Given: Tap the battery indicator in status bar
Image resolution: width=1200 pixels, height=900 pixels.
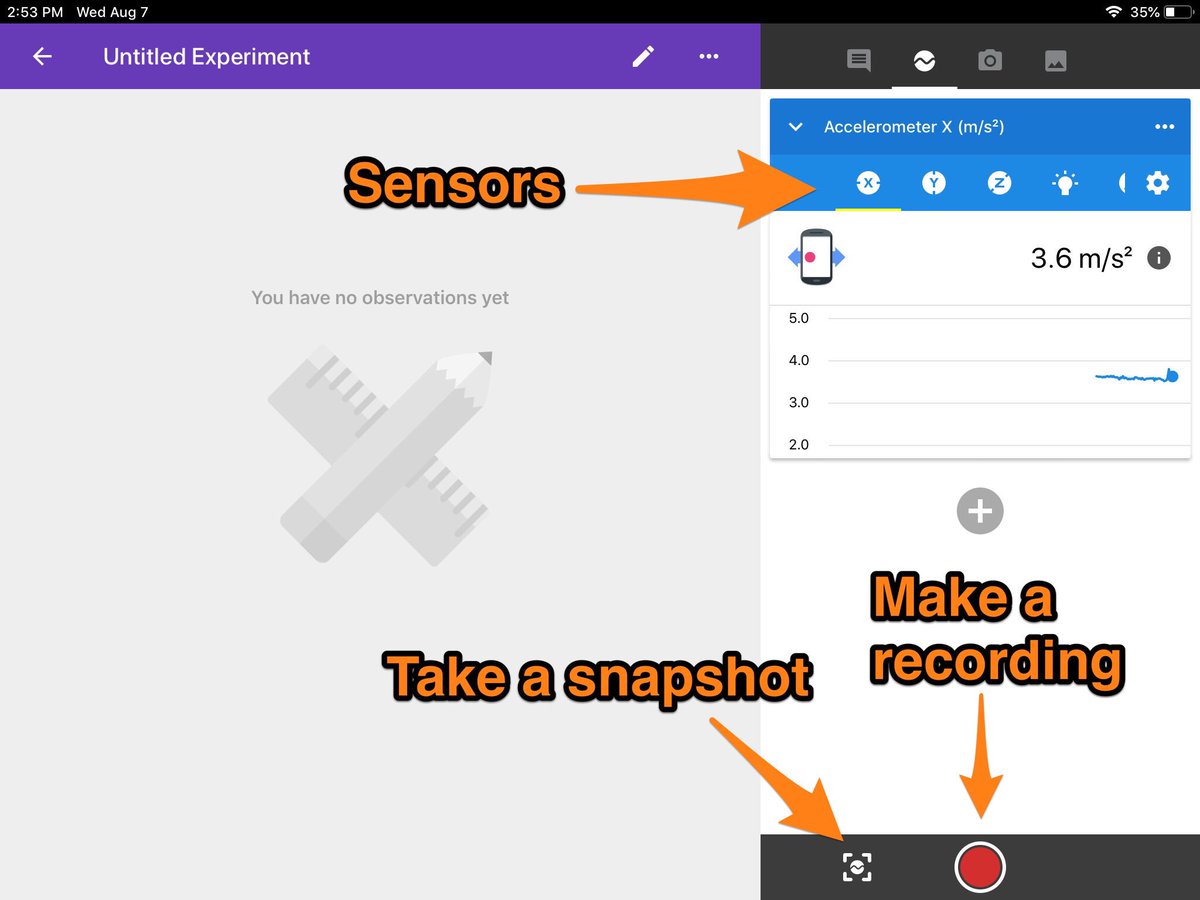Looking at the screenshot, I should tap(1177, 12).
